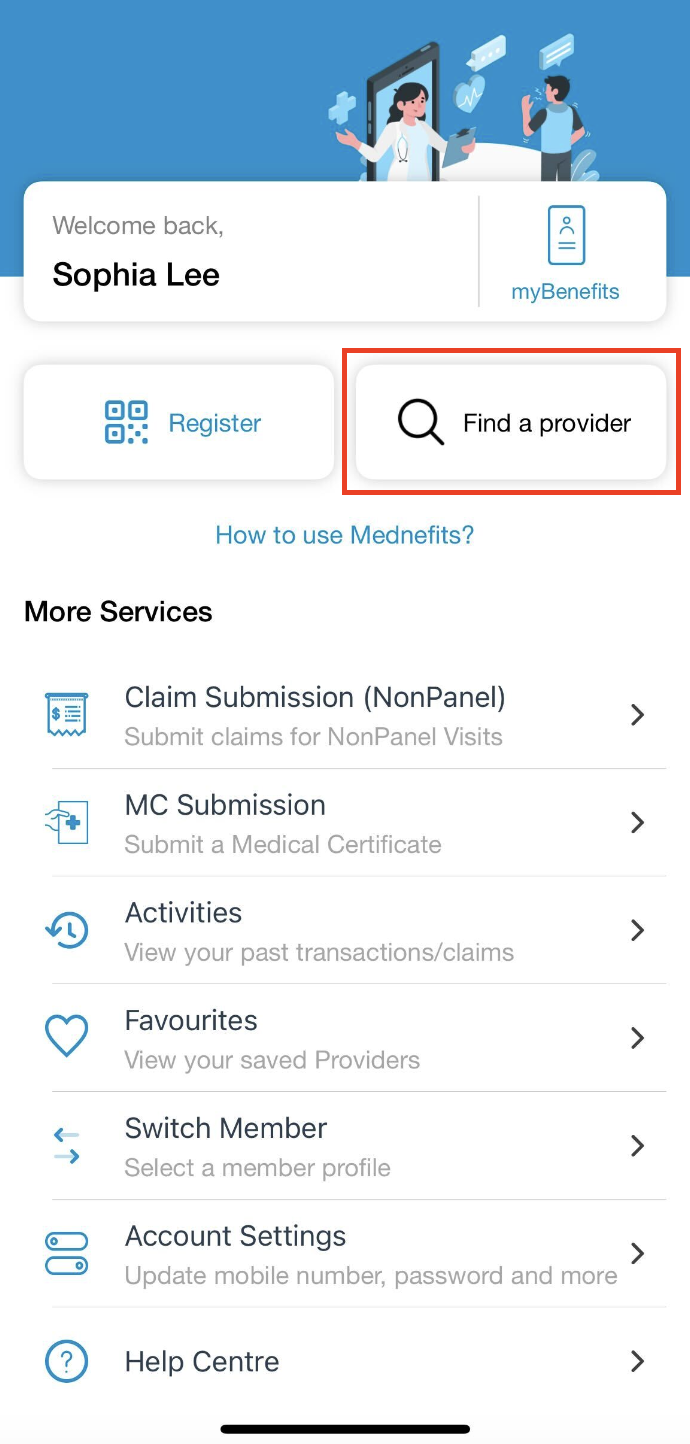The width and height of the screenshot is (690, 1444).
Task: Tap the MC Submission certificate icon
Action: (x=67, y=823)
